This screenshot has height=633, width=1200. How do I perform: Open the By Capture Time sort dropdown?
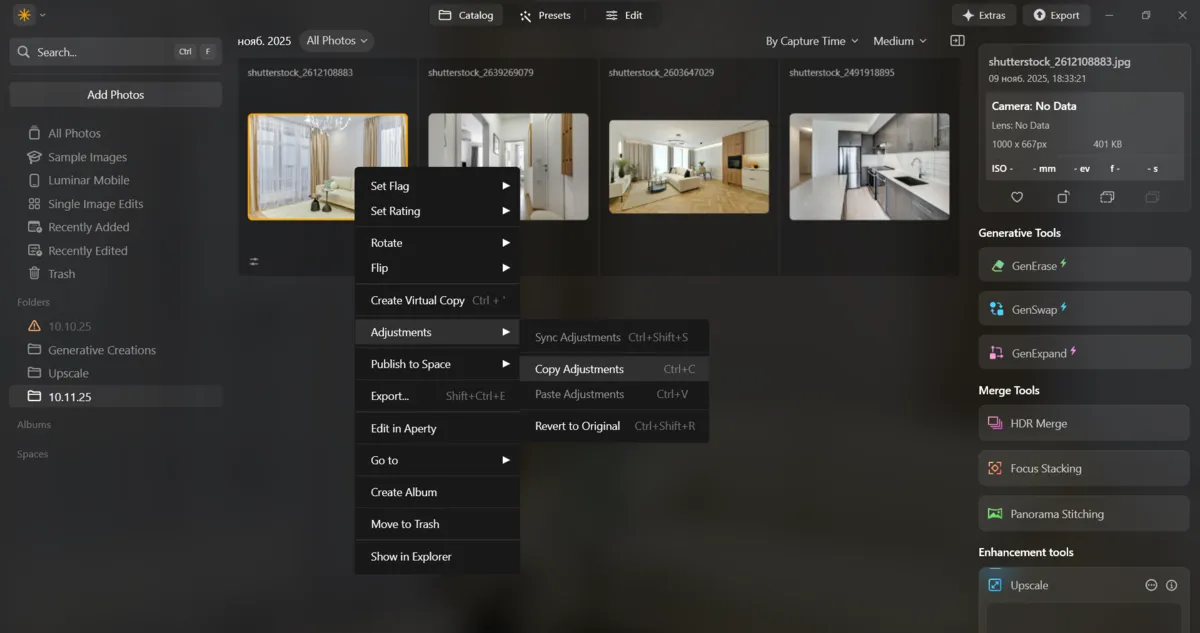click(810, 41)
